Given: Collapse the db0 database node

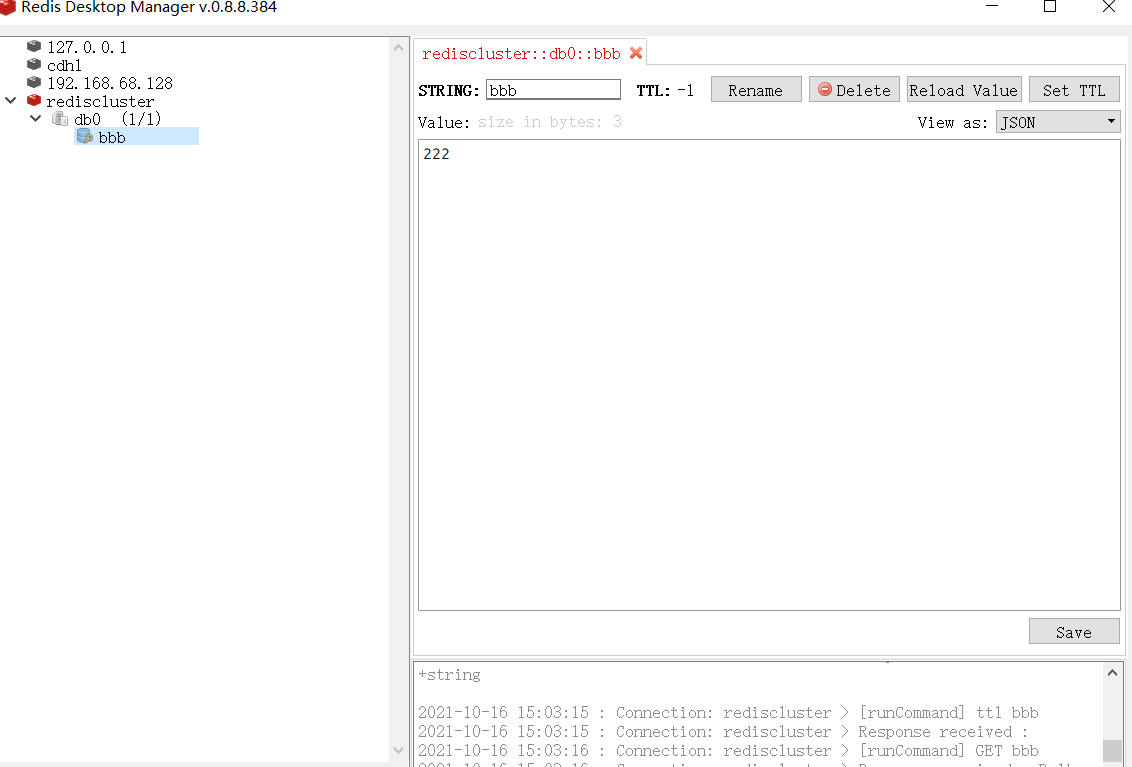Looking at the screenshot, I should [35, 118].
